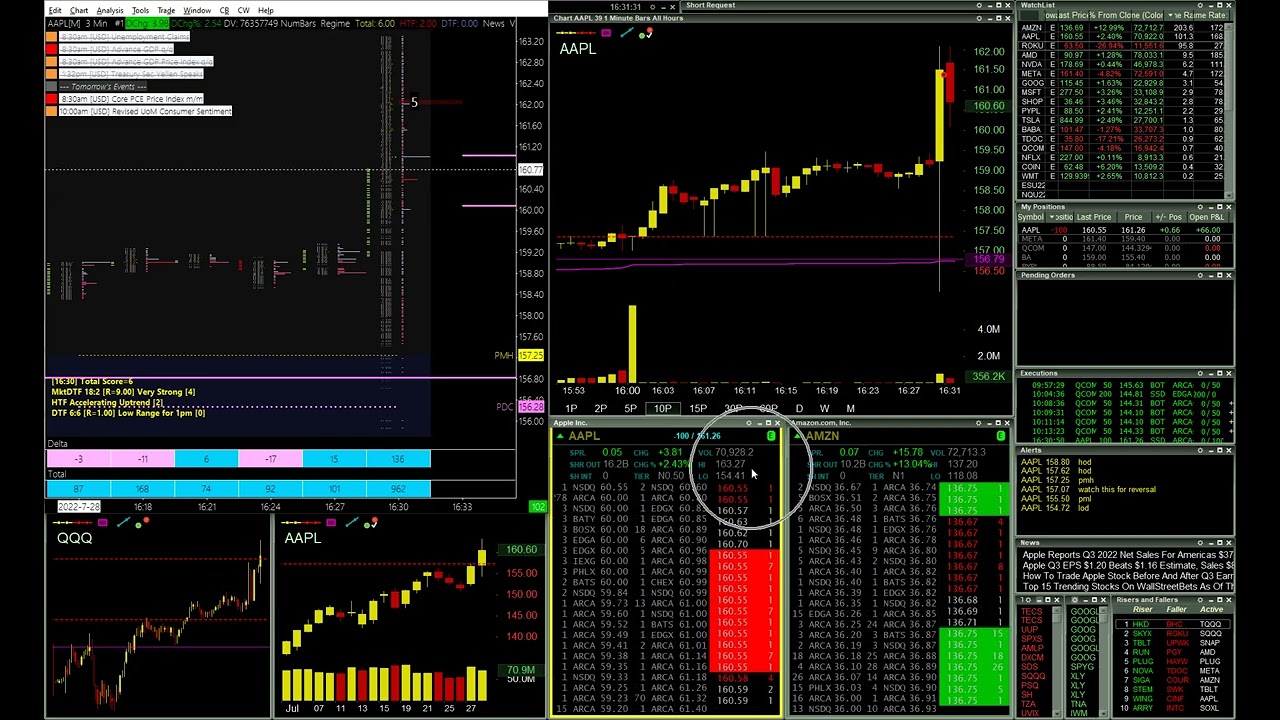The height and width of the screenshot is (720, 1280).
Task: Open 'Top 15 Trending Stocks' headline
Action: (x=1127, y=587)
